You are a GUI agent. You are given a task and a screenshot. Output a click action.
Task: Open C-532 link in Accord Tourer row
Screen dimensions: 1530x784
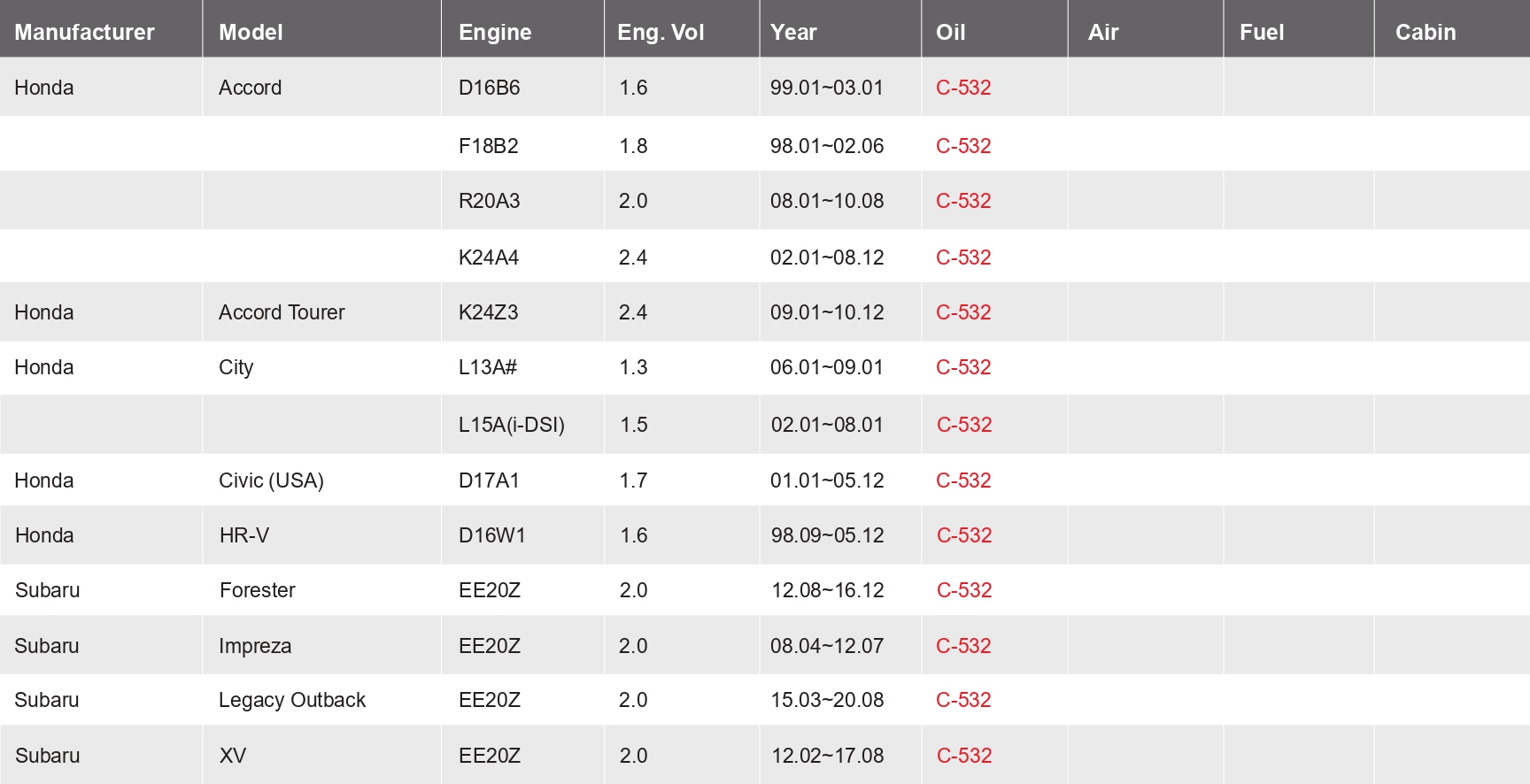[x=963, y=312]
